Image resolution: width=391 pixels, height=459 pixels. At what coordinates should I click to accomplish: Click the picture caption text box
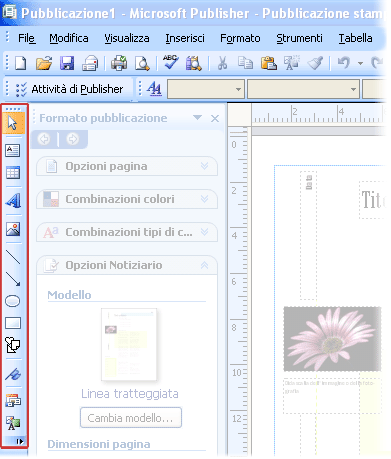(x=332, y=396)
